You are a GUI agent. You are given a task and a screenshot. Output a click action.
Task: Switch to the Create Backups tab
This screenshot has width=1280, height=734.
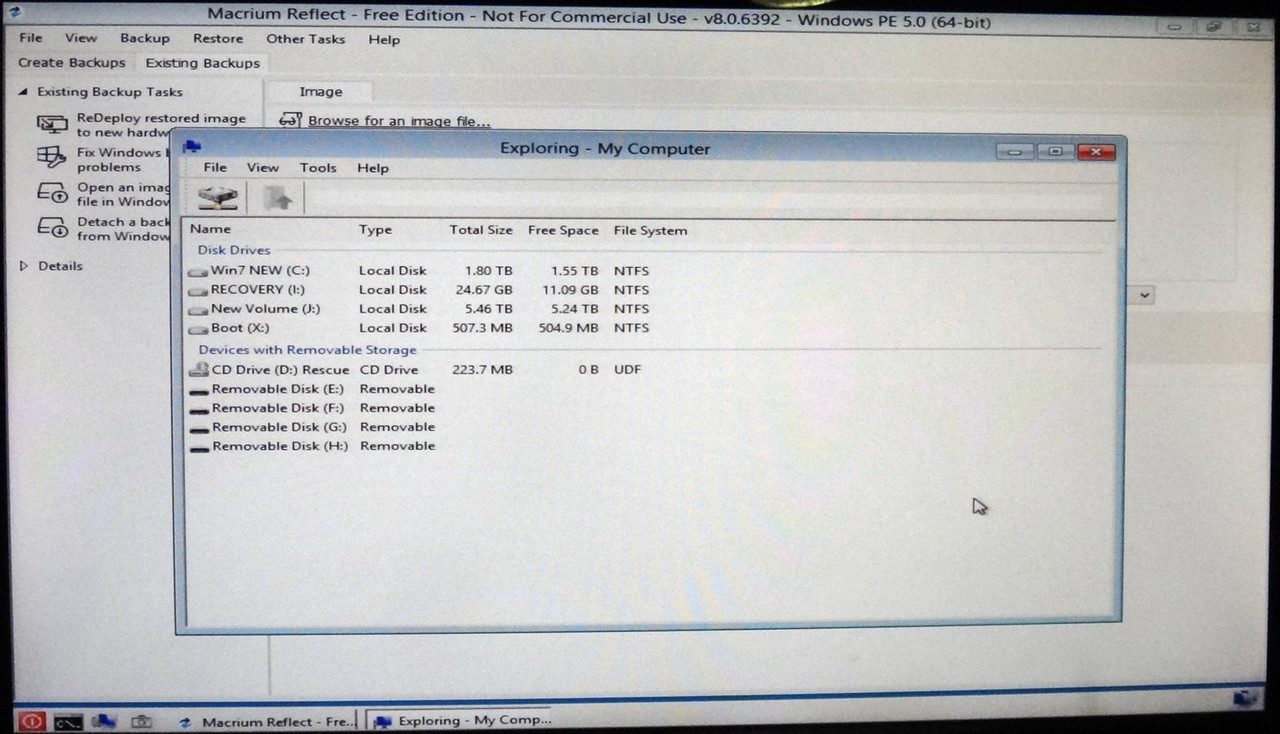coord(72,63)
